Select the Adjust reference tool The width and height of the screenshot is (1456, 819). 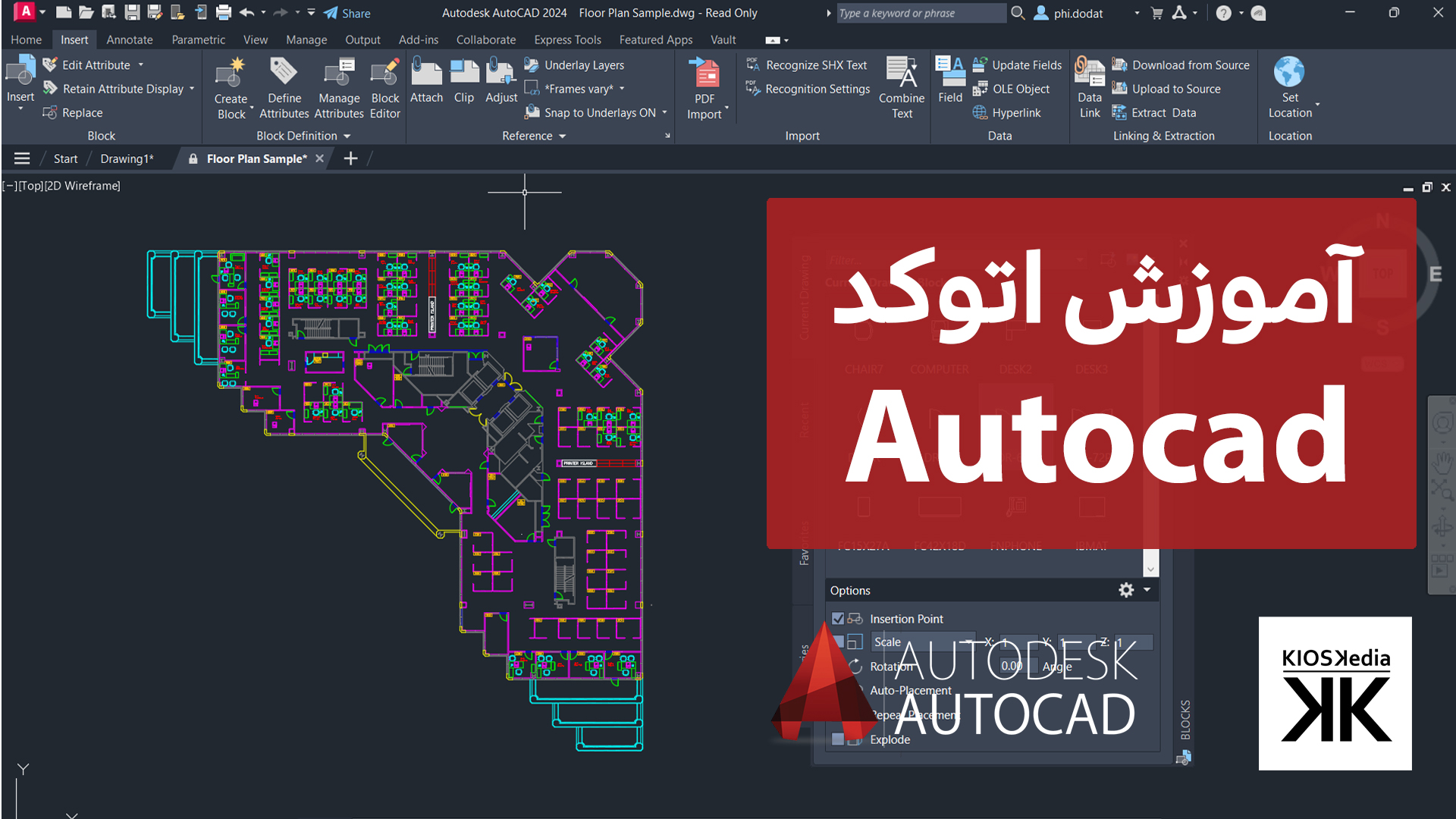(501, 80)
